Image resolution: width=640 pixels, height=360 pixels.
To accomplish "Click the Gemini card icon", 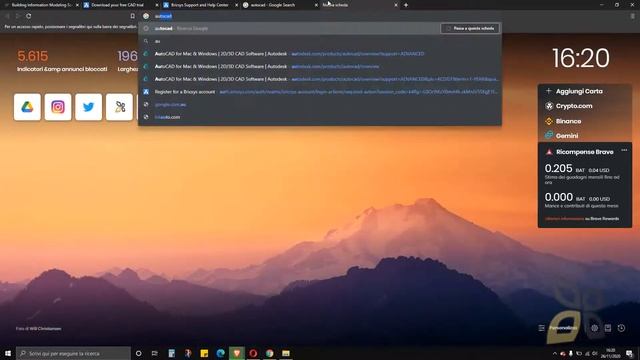I will tap(549, 135).
